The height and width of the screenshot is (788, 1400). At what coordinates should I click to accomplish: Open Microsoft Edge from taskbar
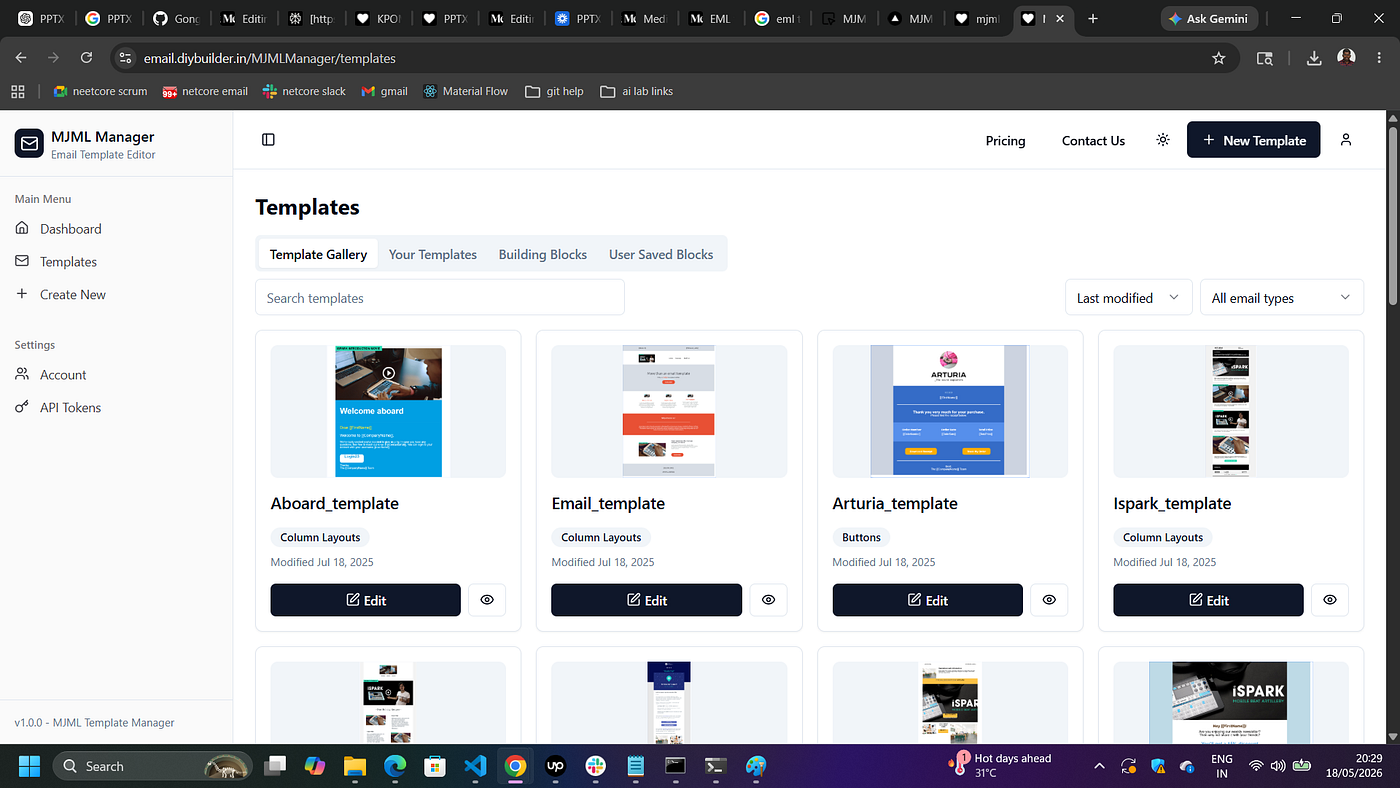pos(395,766)
